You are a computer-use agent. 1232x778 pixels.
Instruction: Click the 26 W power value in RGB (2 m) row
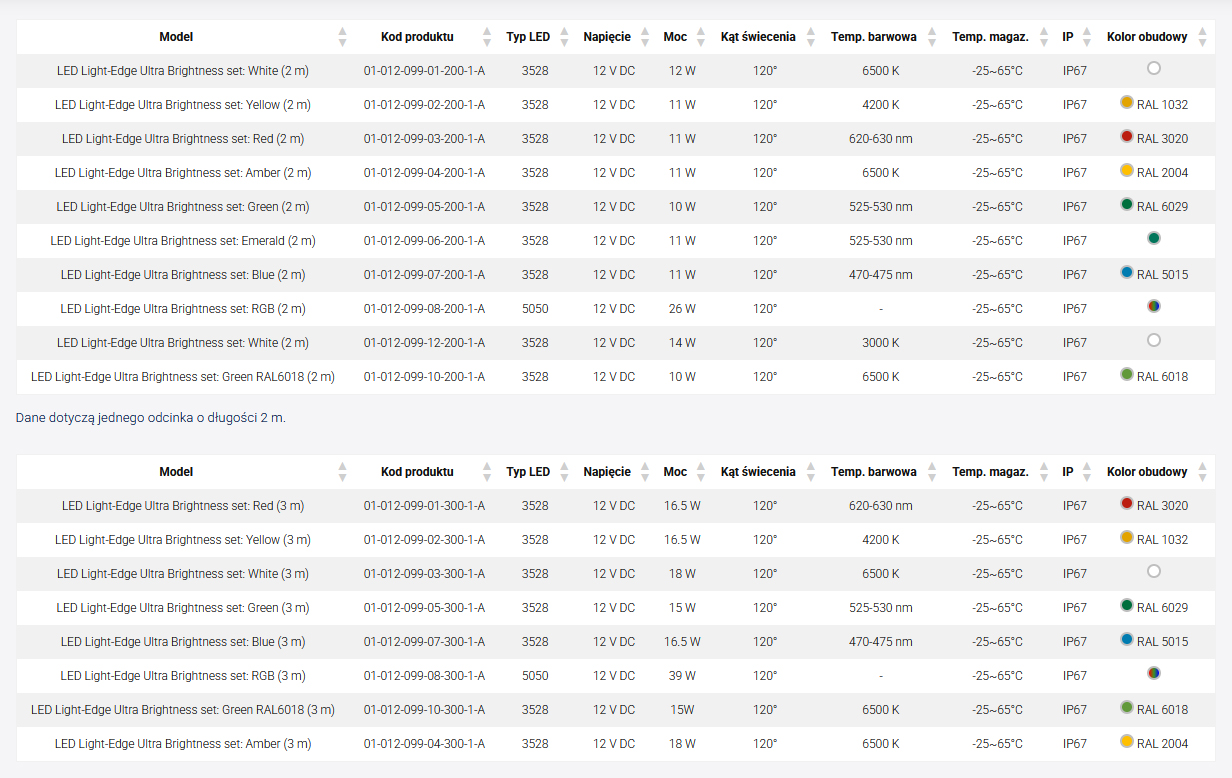pyautogui.click(x=682, y=309)
